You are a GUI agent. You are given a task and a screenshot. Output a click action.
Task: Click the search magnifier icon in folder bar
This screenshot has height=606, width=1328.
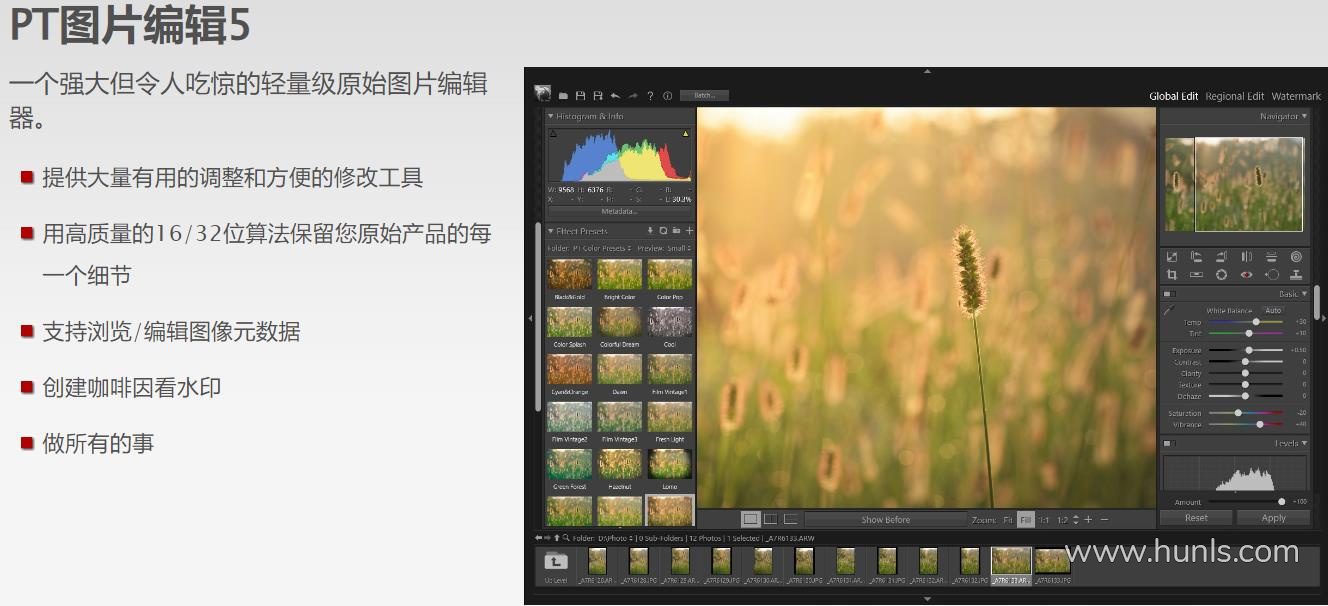tap(566, 538)
